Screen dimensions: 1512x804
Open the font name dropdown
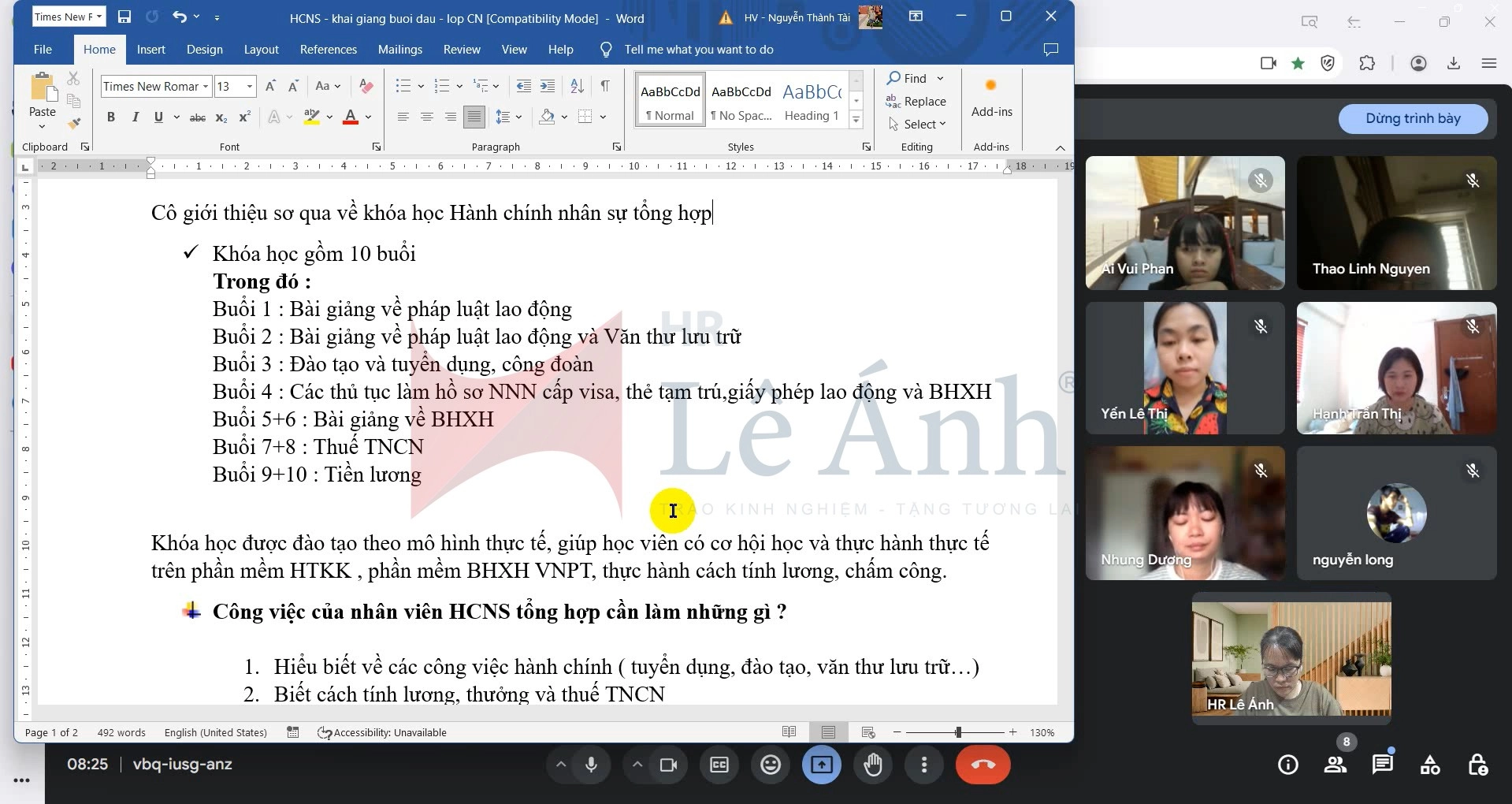click(206, 87)
